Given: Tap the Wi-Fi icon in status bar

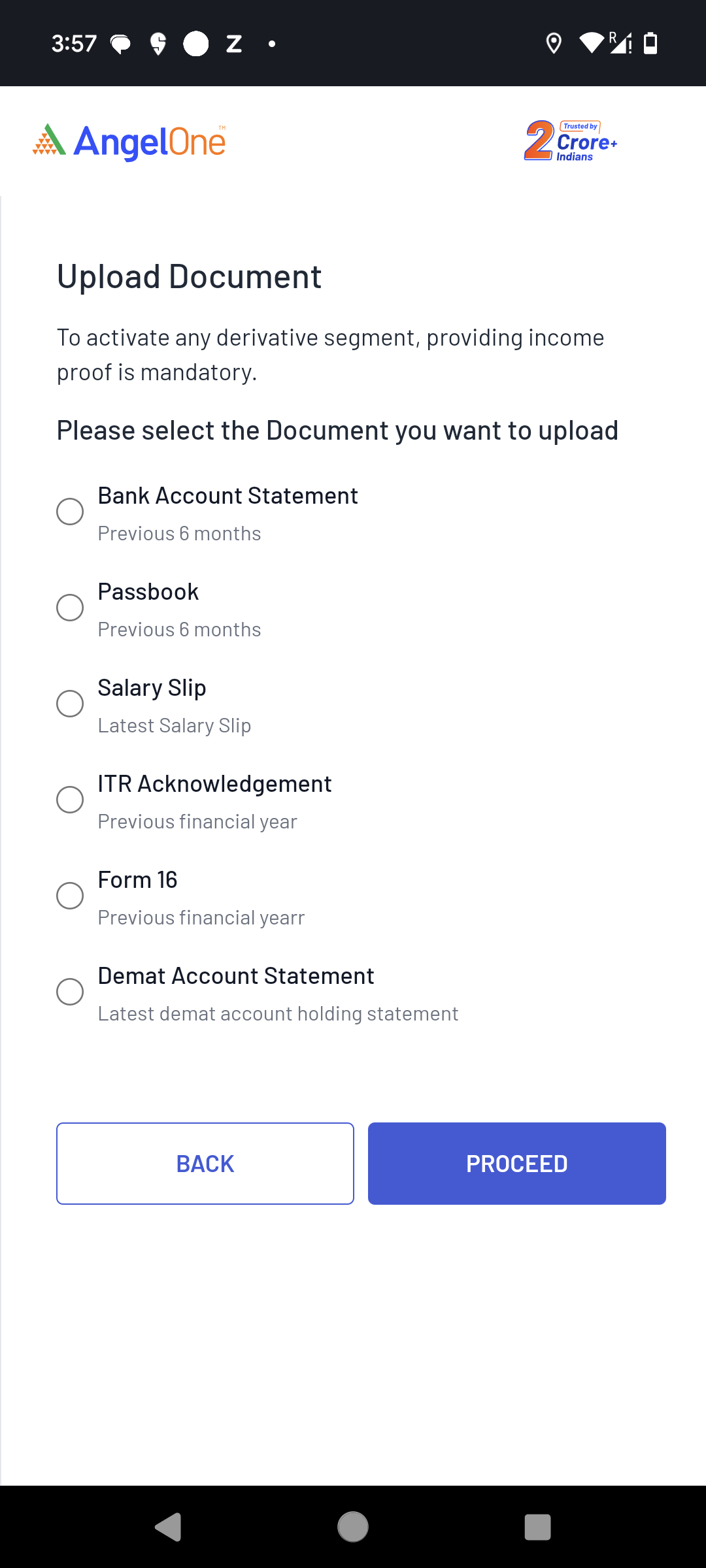Looking at the screenshot, I should click(592, 44).
